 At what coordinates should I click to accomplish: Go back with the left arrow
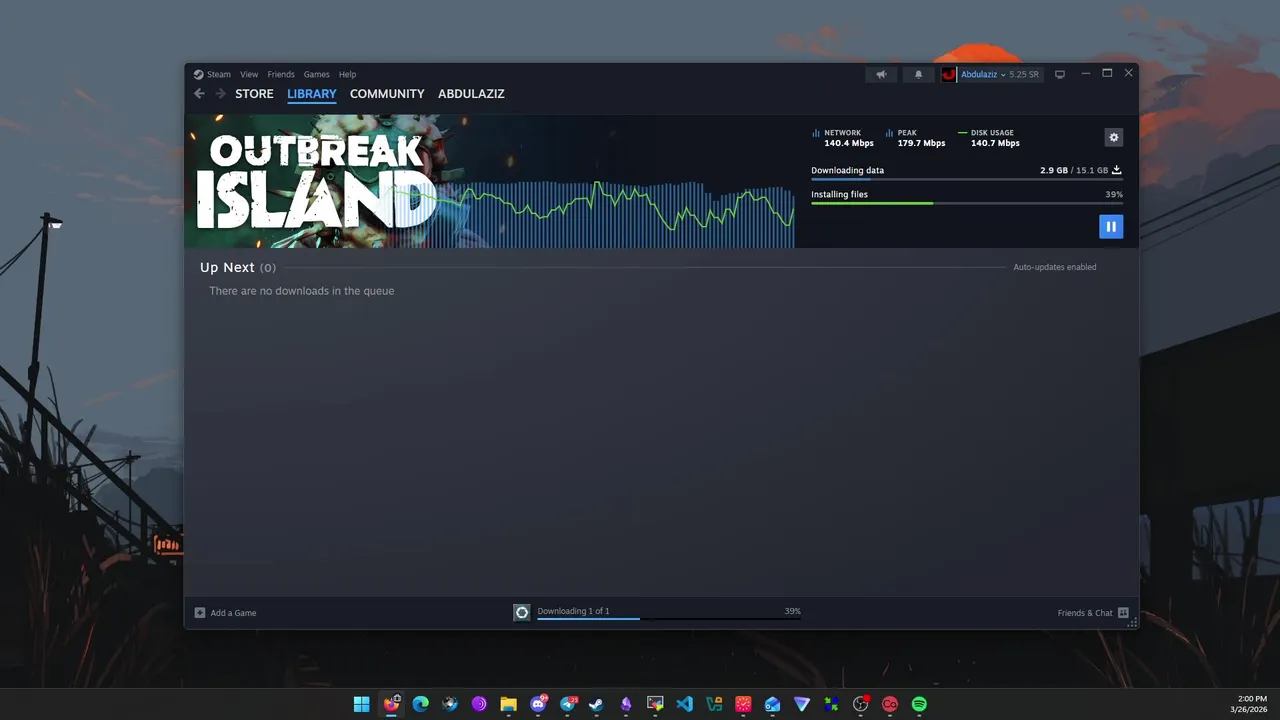click(199, 94)
